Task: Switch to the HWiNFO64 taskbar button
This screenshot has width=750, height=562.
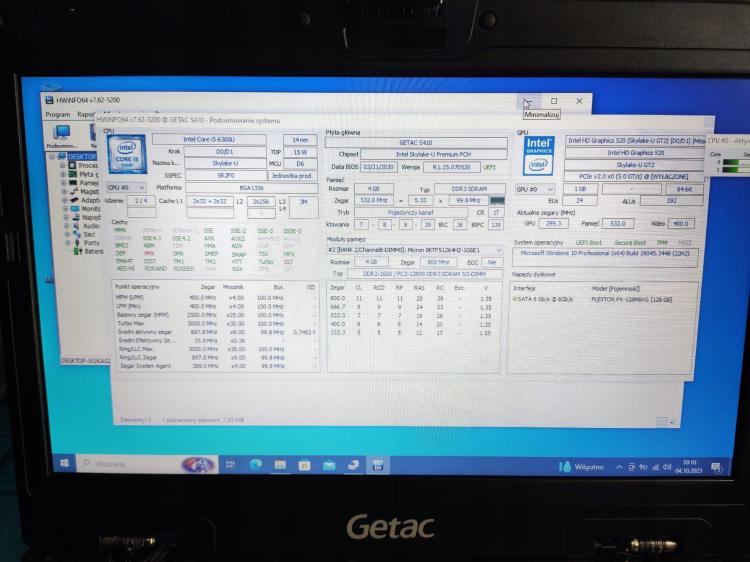Action: pyautogui.click(x=378, y=465)
